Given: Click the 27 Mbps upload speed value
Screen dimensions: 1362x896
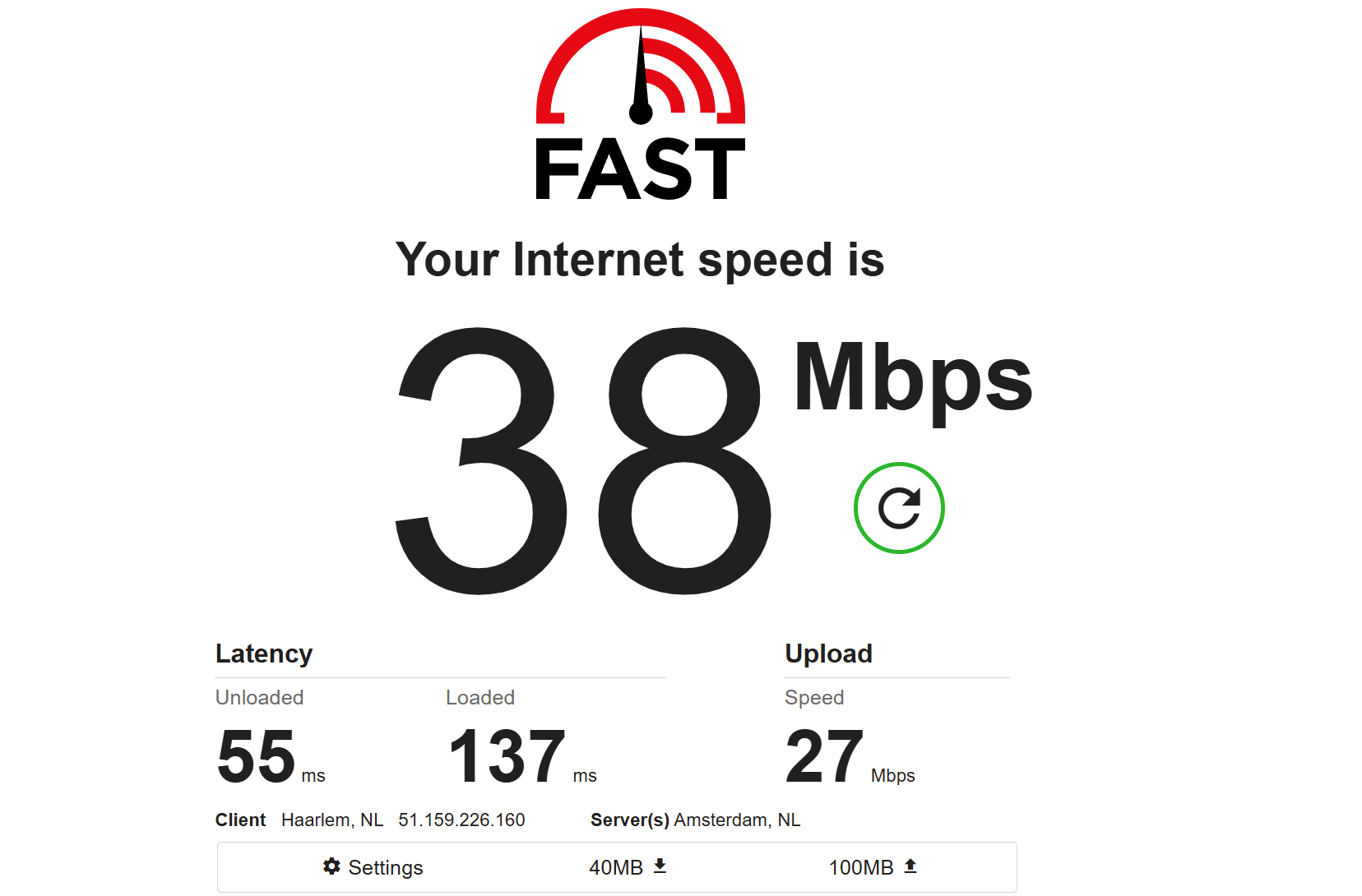Looking at the screenshot, I should pyautogui.click(x=850, y=756).
